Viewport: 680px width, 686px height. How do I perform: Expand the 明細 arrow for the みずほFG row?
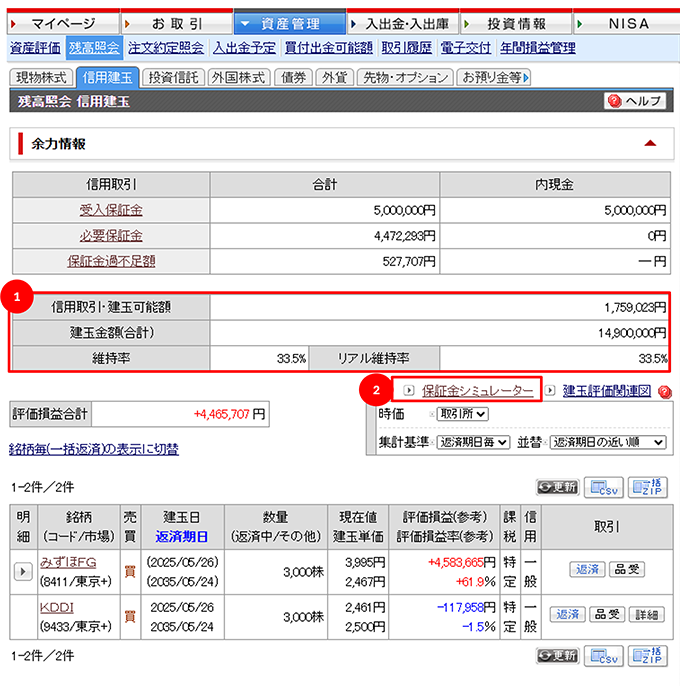point(23,571)
